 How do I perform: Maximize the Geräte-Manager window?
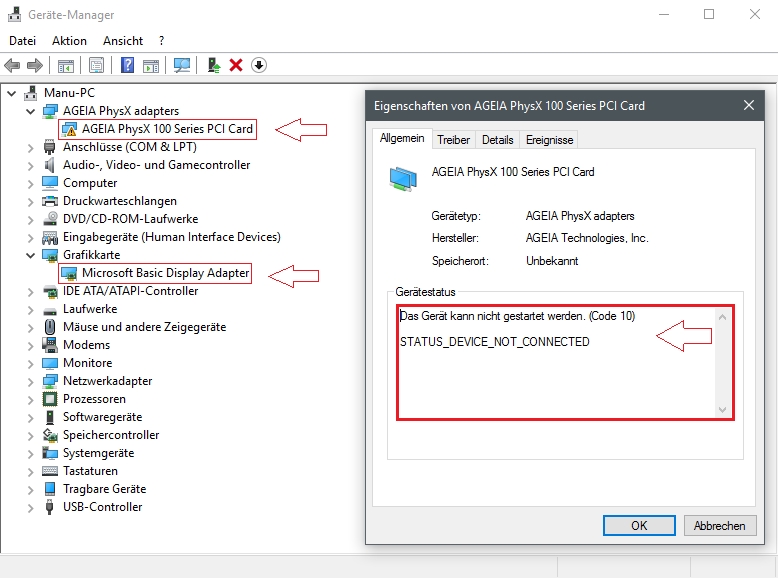click(x=709, y=14)
